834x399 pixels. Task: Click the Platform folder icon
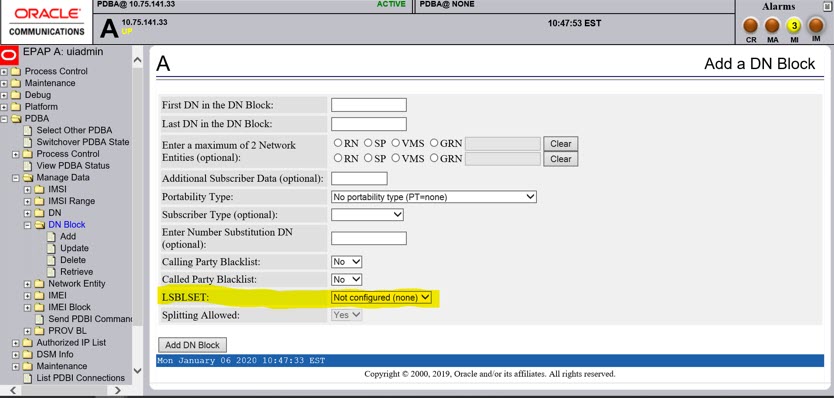click(x=16, y=106)
